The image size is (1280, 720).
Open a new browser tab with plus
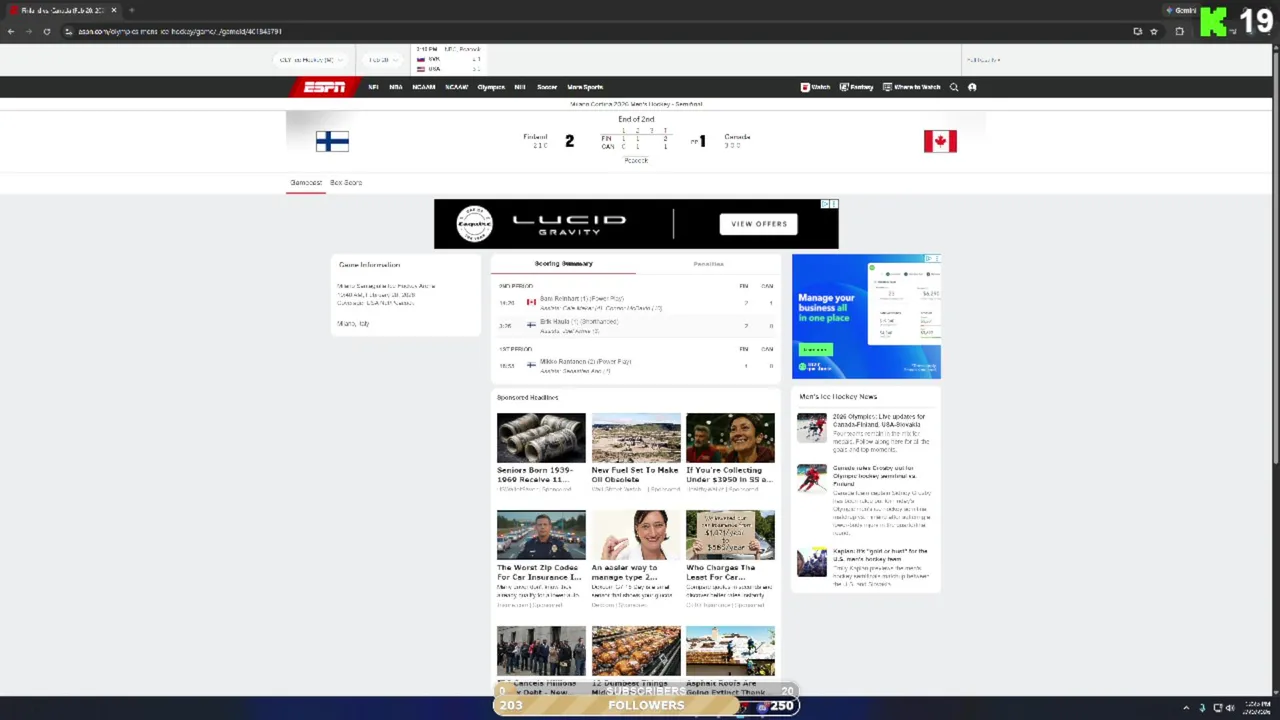coord(131,10)
